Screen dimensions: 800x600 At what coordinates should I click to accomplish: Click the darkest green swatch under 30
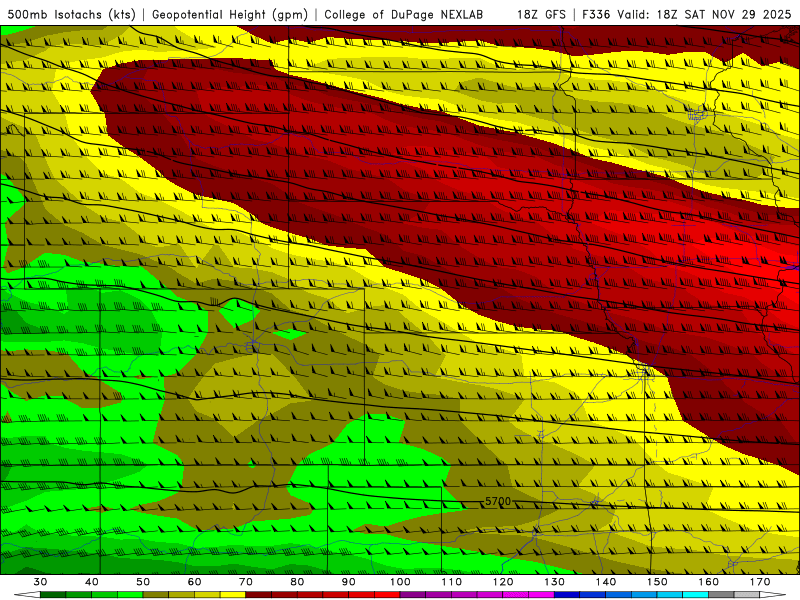pos(53,594)
